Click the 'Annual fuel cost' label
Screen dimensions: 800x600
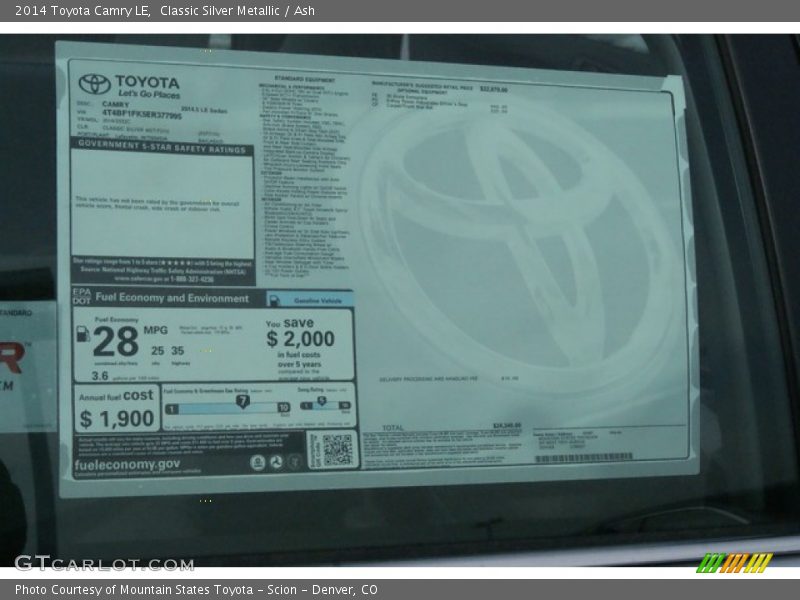click(x=116, y=396)
